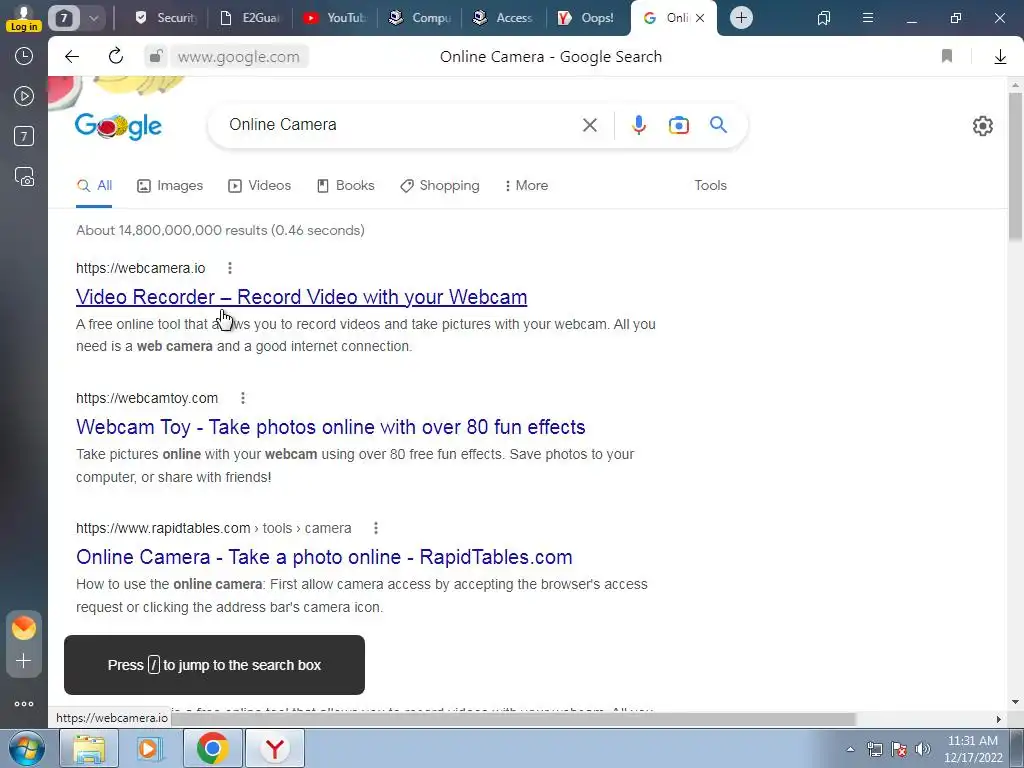1024x768 pixels.
Task: Open sidebar three-dots menu
Action: coord(24,704)
